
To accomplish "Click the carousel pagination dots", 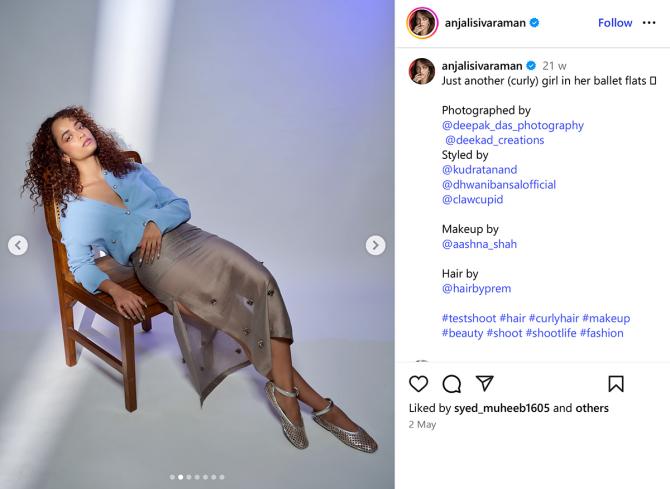I will pos(197,477).
